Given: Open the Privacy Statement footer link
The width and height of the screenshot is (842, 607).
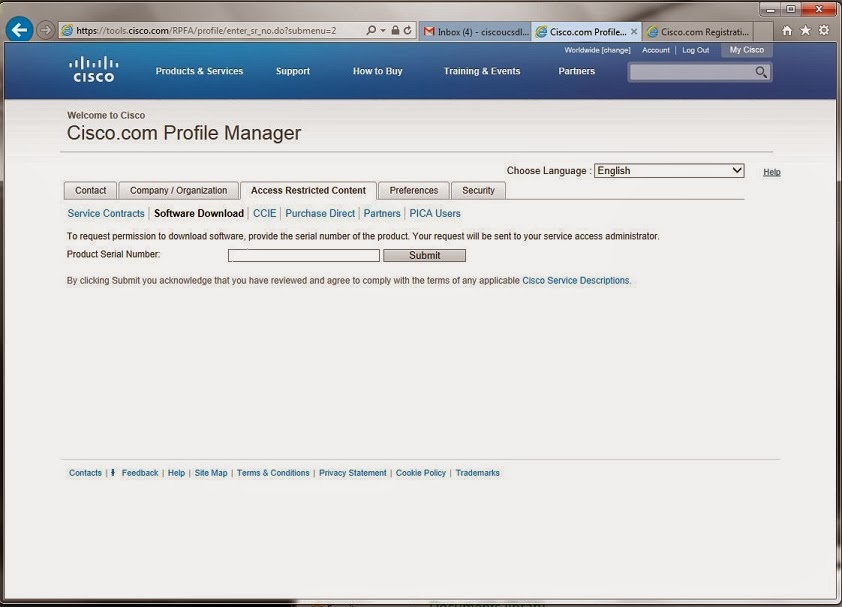Looking at the screenshot, I should [352, 473].
